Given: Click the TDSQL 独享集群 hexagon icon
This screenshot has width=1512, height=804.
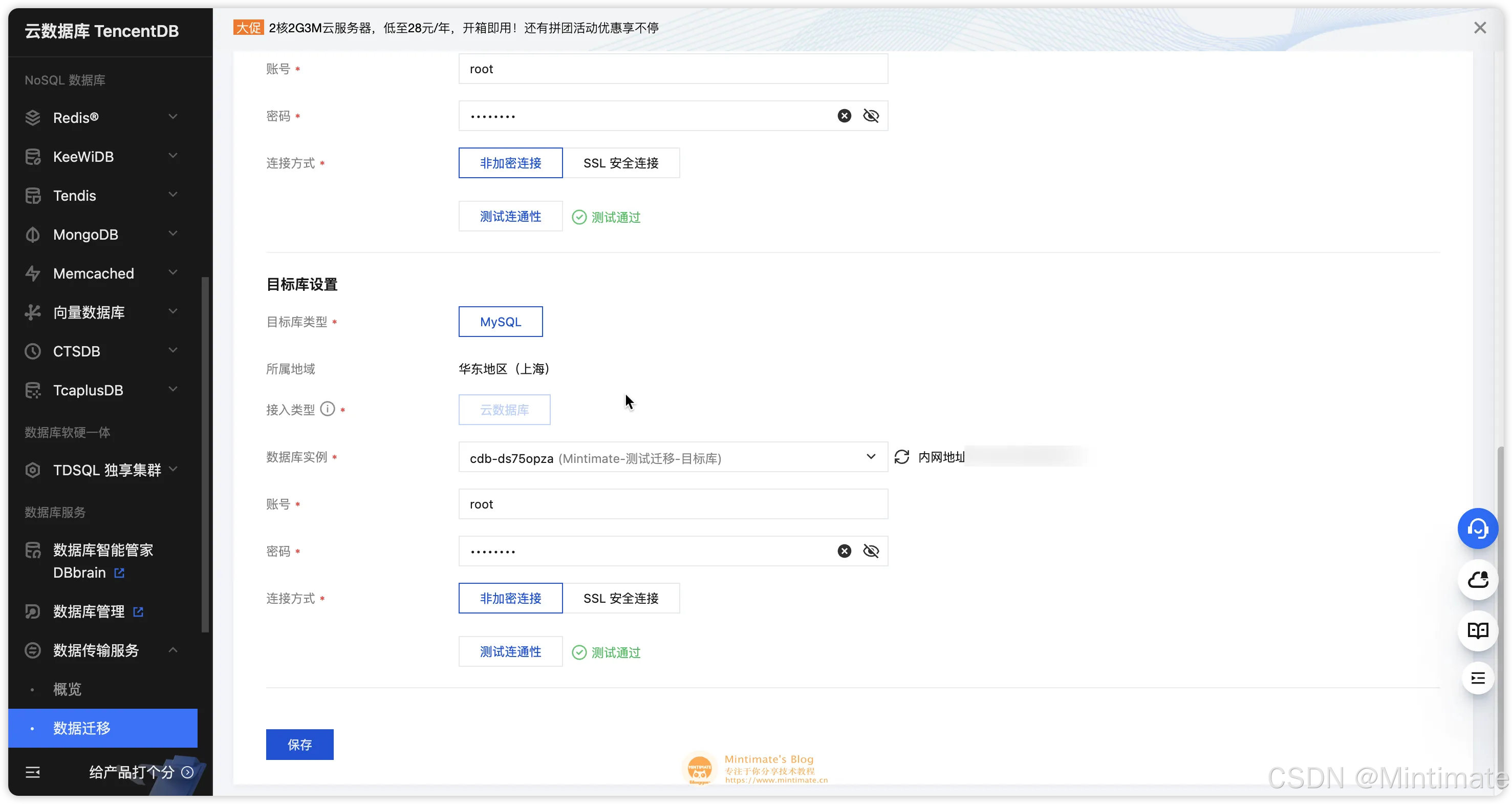Looking at the screenshot, I should pos(33,470).
